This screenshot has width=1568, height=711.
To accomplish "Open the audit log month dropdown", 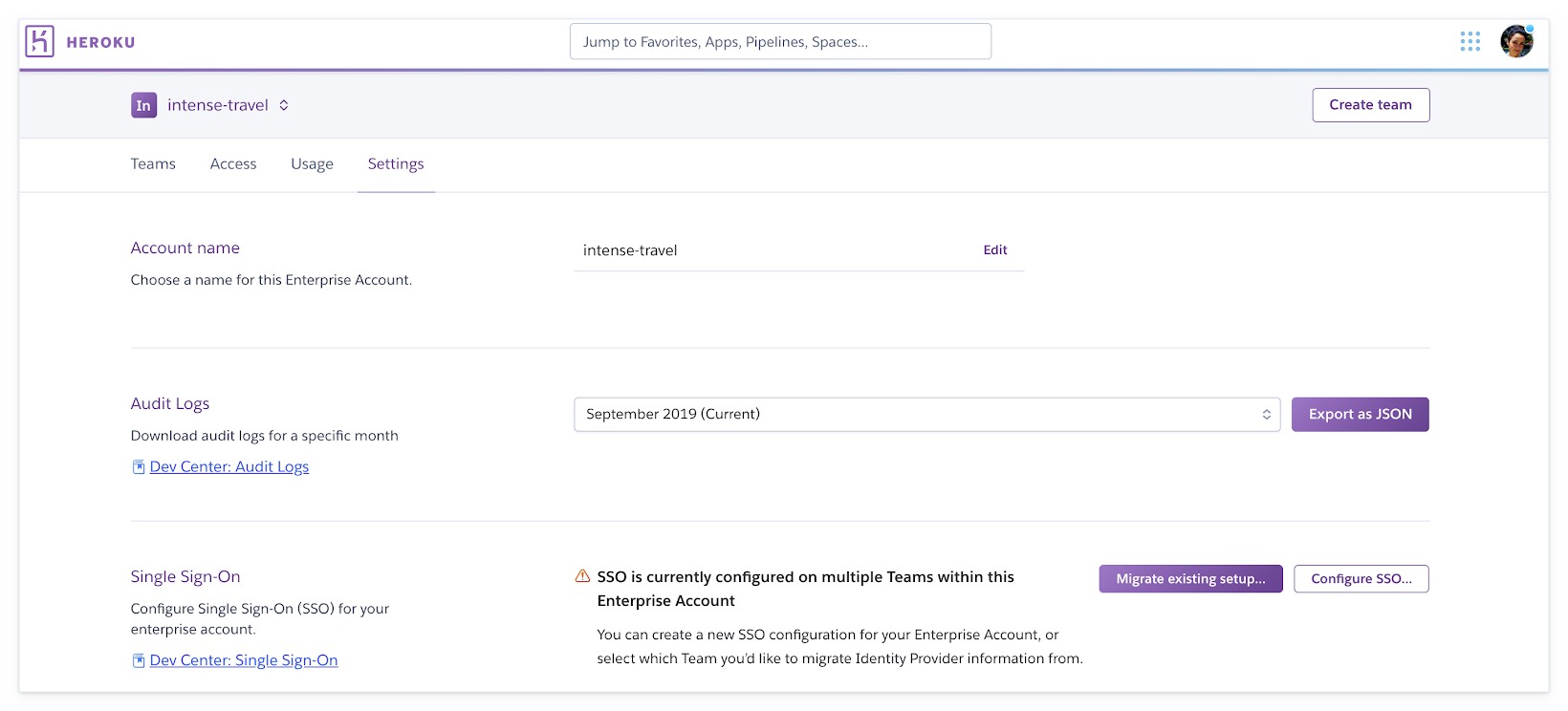I will (x=926, y=415).
